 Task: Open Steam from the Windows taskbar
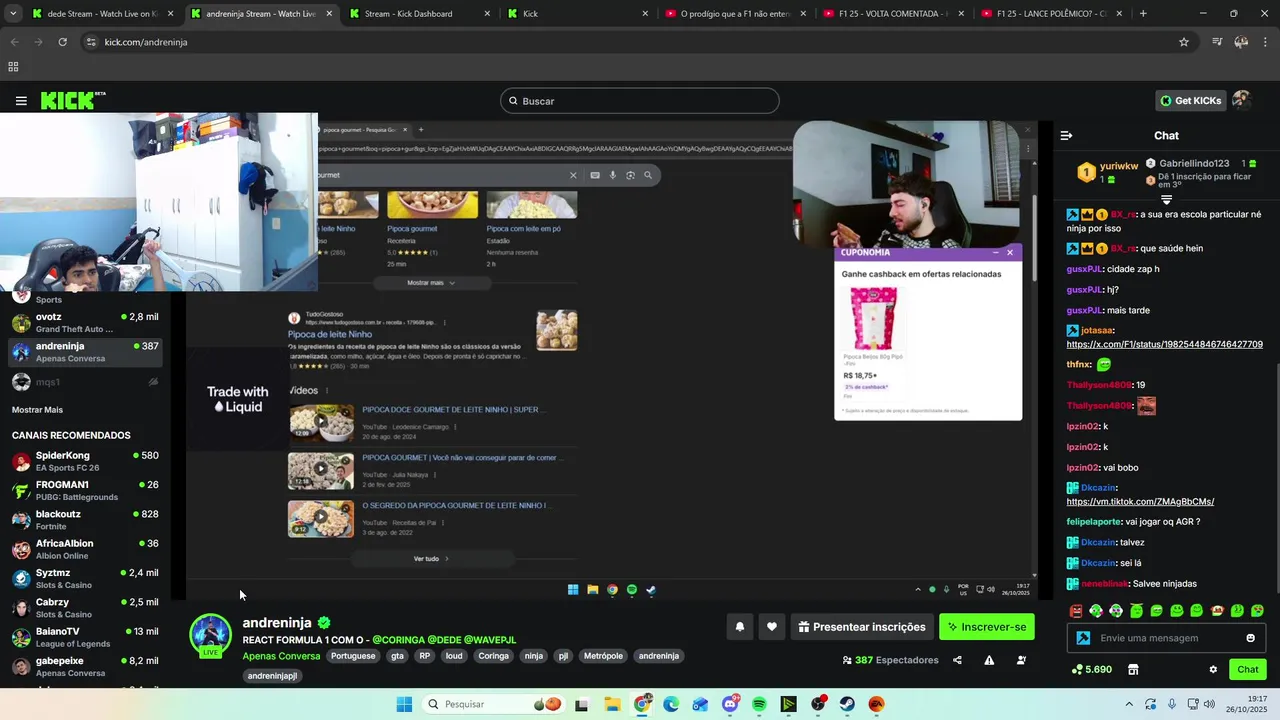847,704
